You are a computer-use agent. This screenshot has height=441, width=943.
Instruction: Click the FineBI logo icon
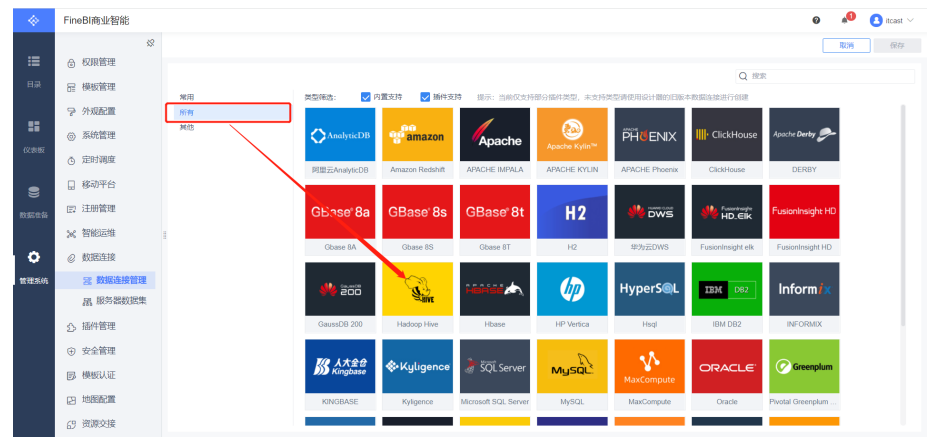[x=34, y=20]
